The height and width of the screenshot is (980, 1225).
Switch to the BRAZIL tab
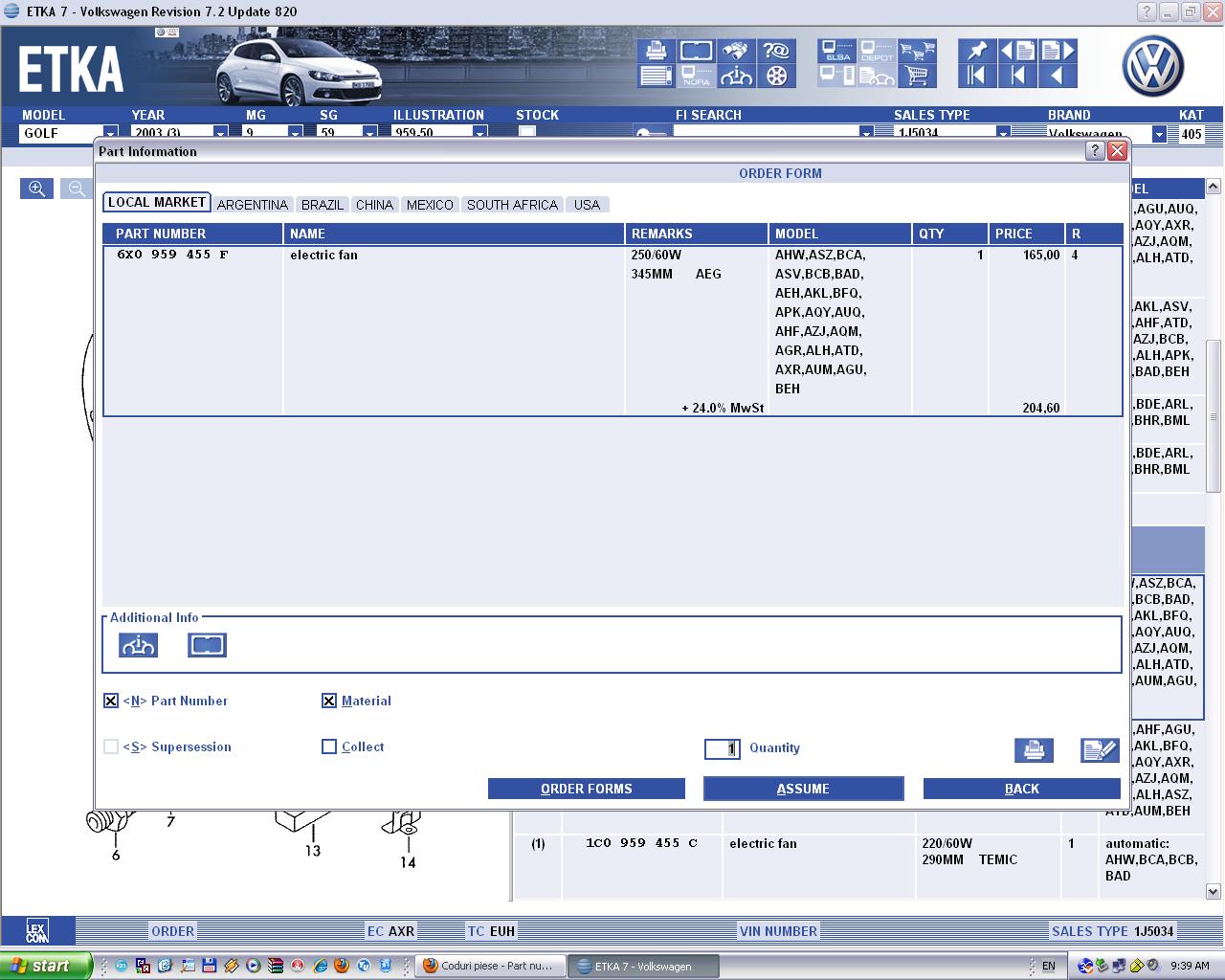323,205
